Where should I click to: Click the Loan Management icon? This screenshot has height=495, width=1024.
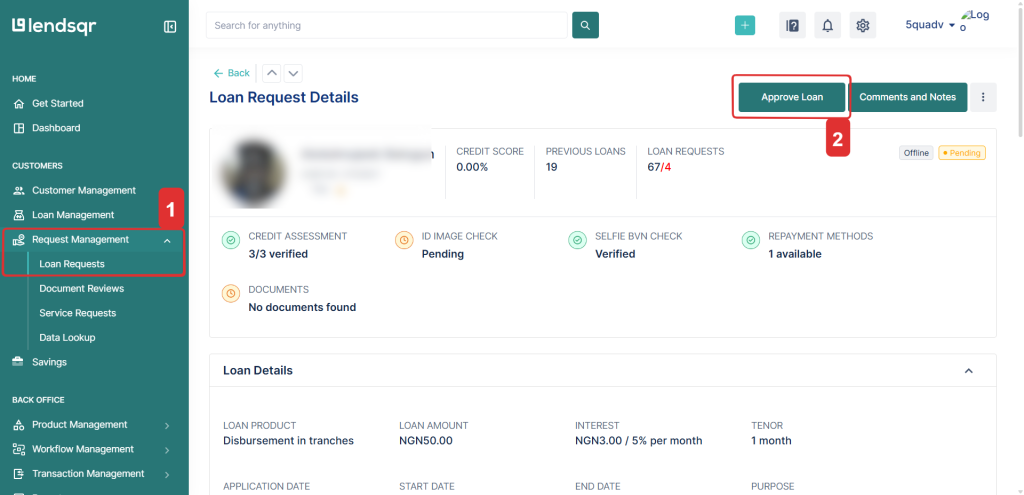[x=19, y=215]
